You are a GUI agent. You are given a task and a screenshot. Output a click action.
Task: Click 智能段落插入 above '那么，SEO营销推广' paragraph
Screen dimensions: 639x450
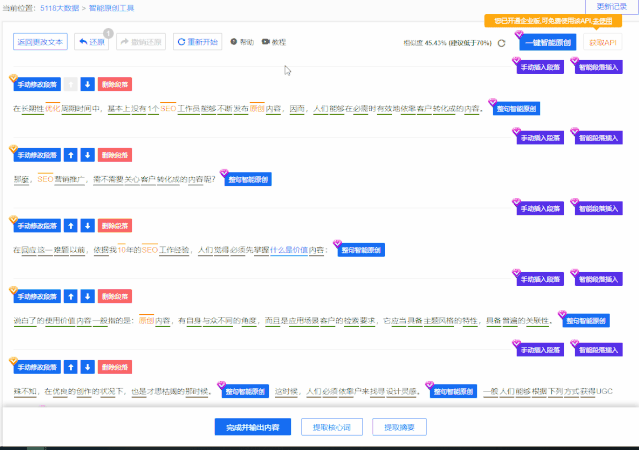(599, 138)
